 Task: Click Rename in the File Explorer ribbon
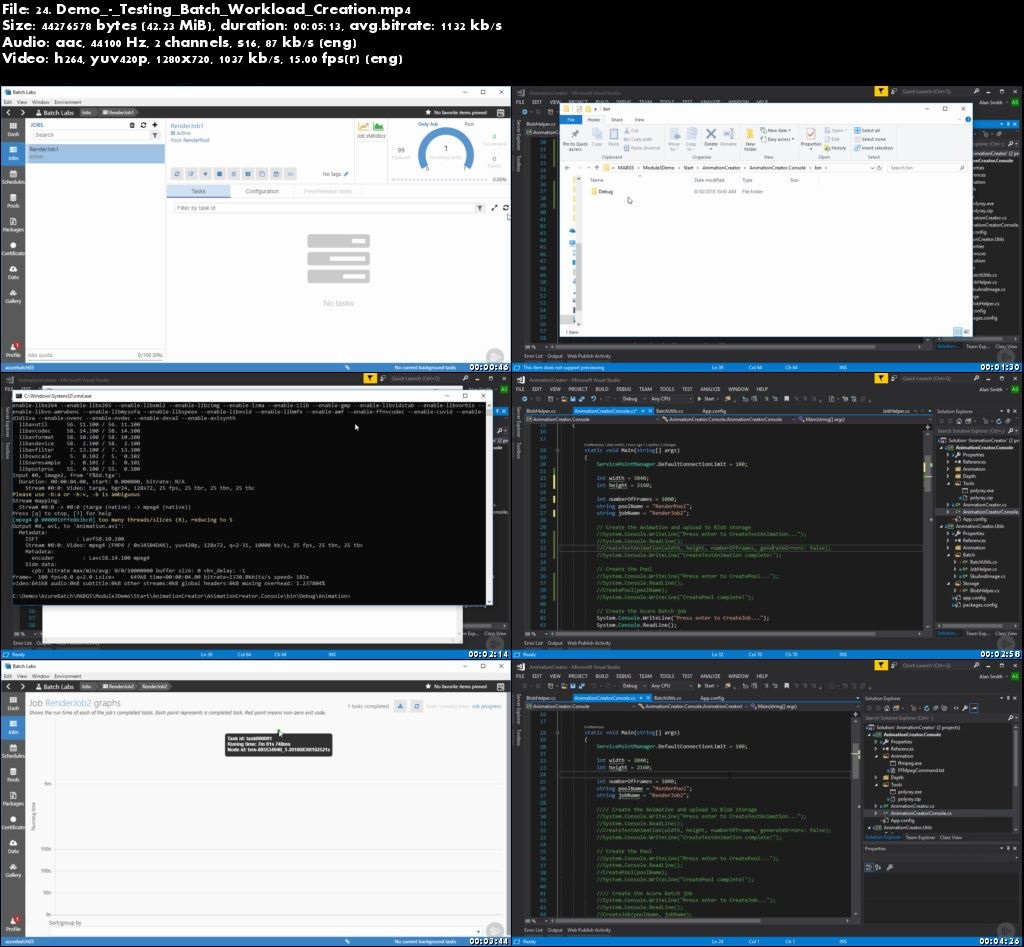pyautogui.click(x=728, y=137)
